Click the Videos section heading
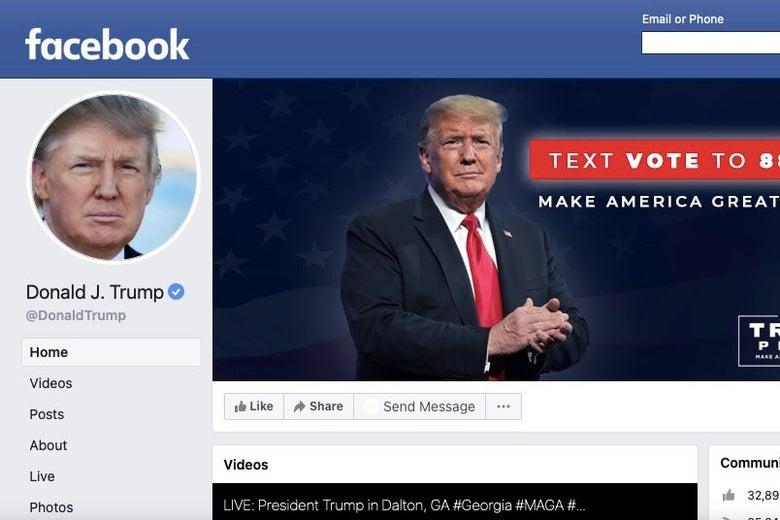This screenshot has height=520, width=780. (x=246, y=465)
